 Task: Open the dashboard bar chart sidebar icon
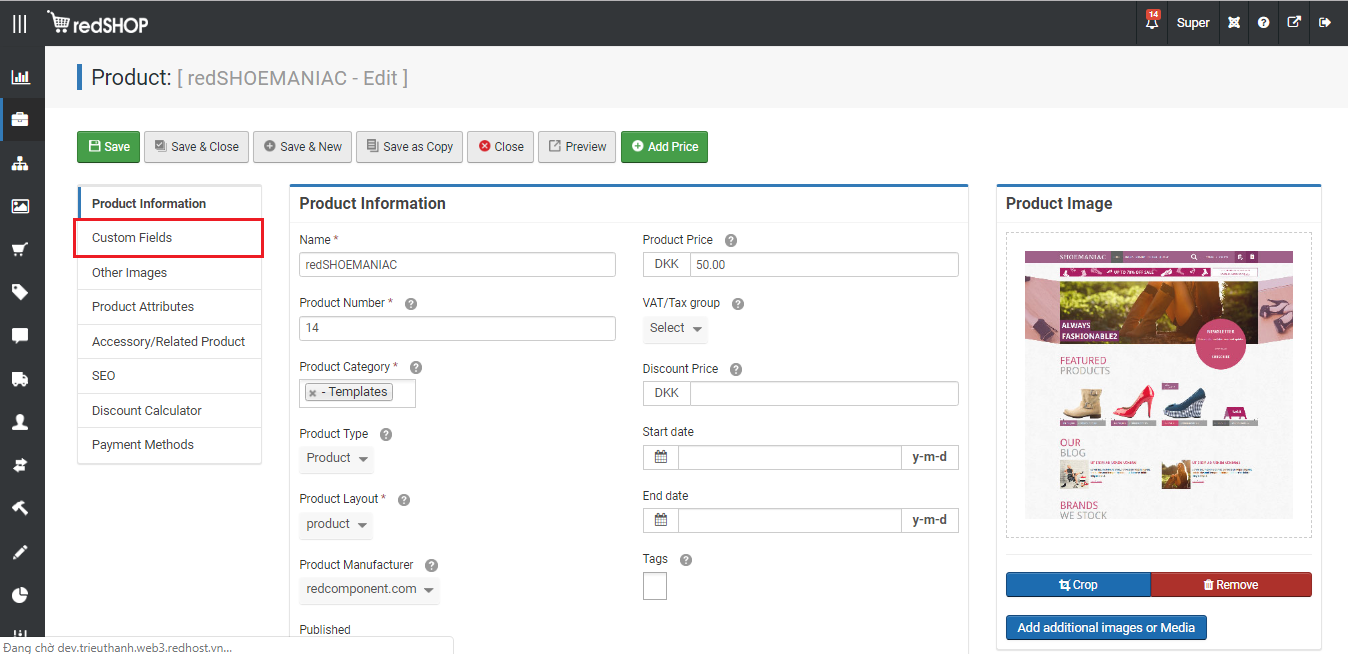[20, 76]
